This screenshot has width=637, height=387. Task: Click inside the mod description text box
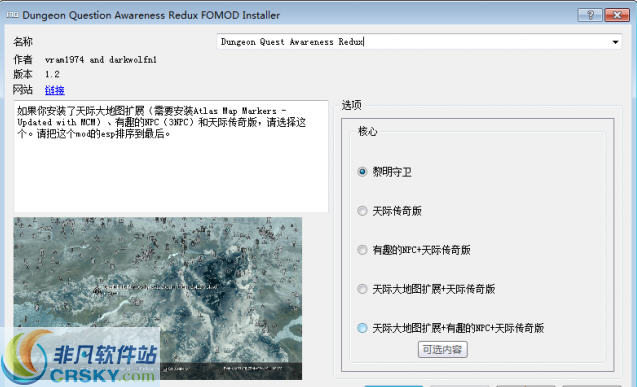[171, 156]
